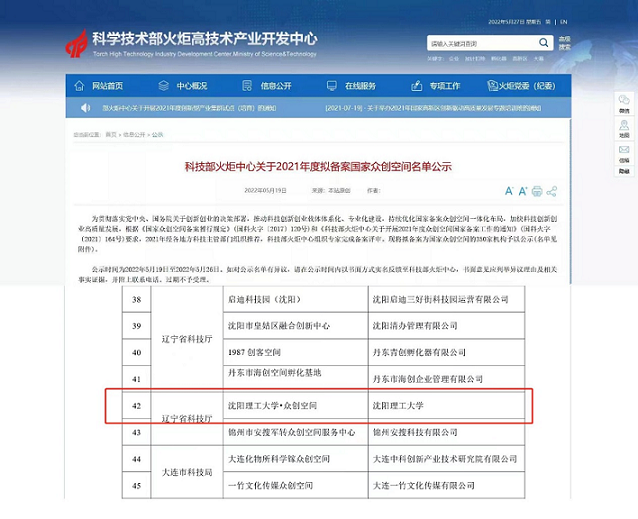Click the Torch Center flame logo
The width and height of the screenshot is (638, 519).
75,43
